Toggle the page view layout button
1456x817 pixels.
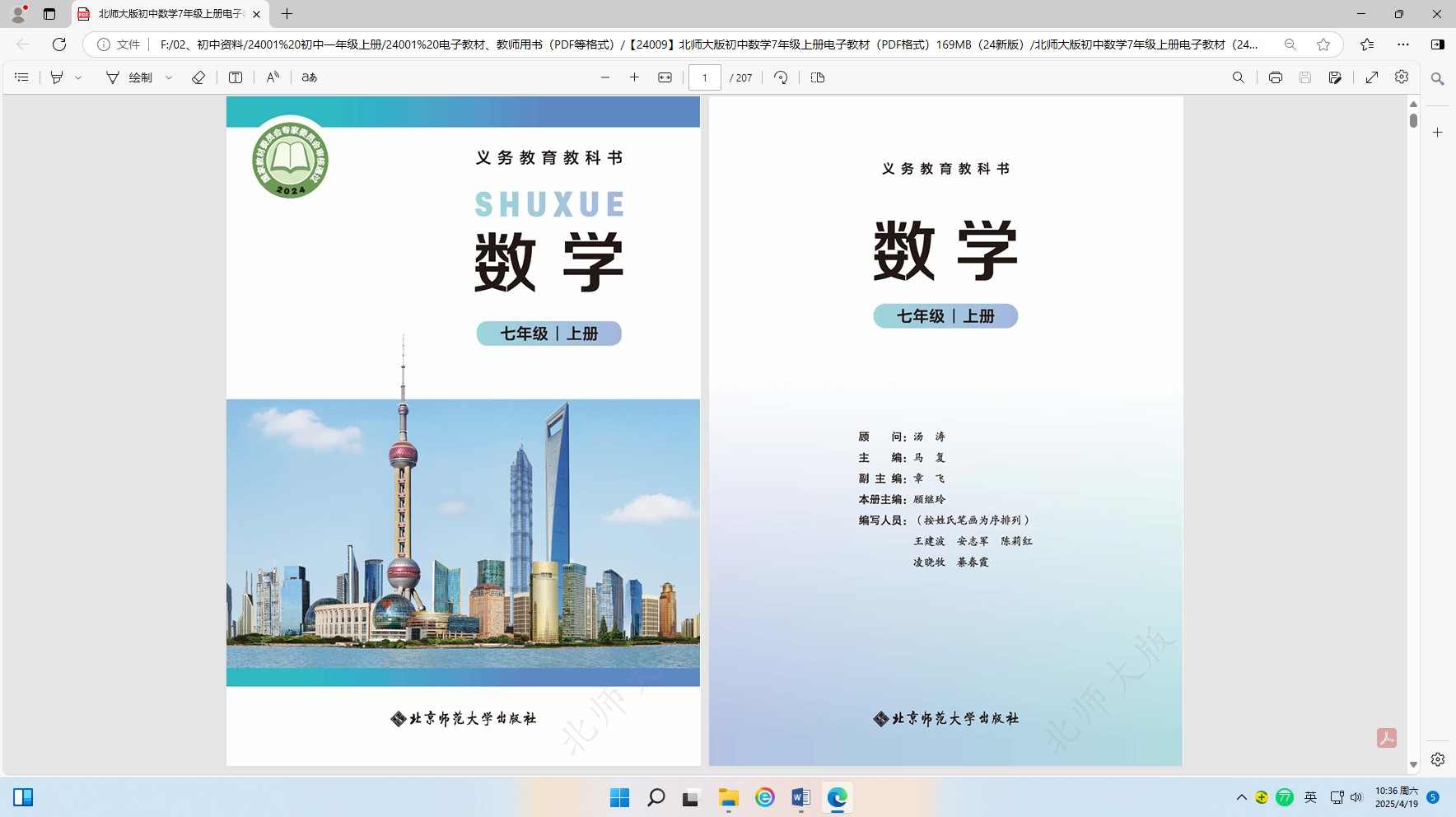(818, 77)
